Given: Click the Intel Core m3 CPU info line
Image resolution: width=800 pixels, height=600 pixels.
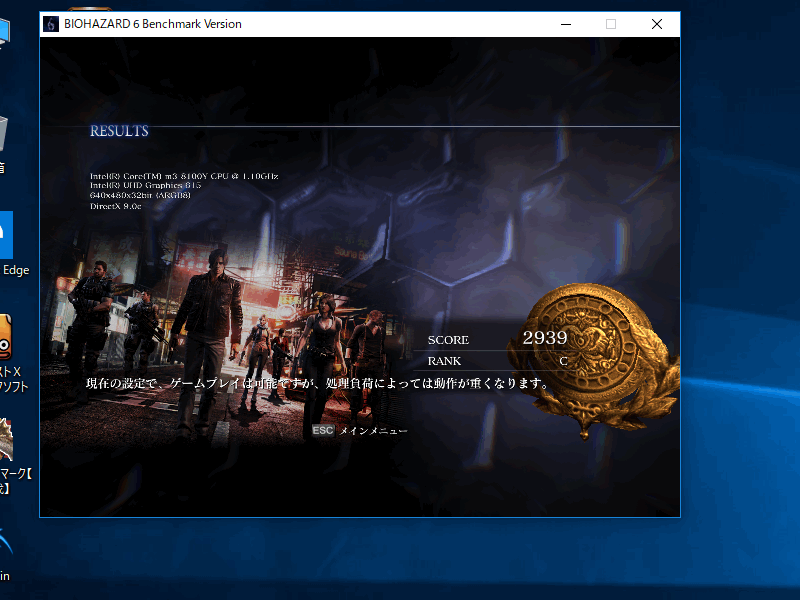Looking at the screenshot, I should pos(184,176).
